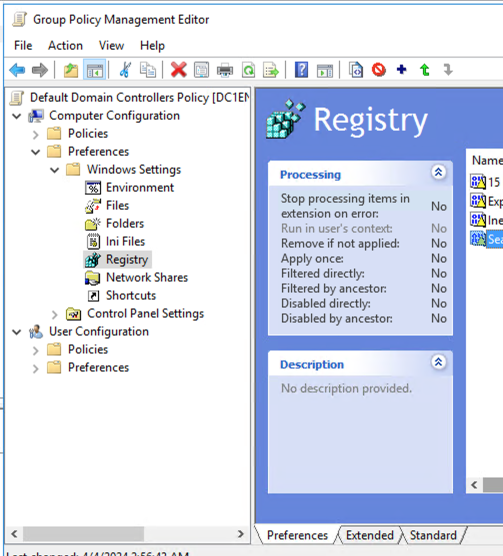Click the Back arrow in toolbar

point(17,70)
